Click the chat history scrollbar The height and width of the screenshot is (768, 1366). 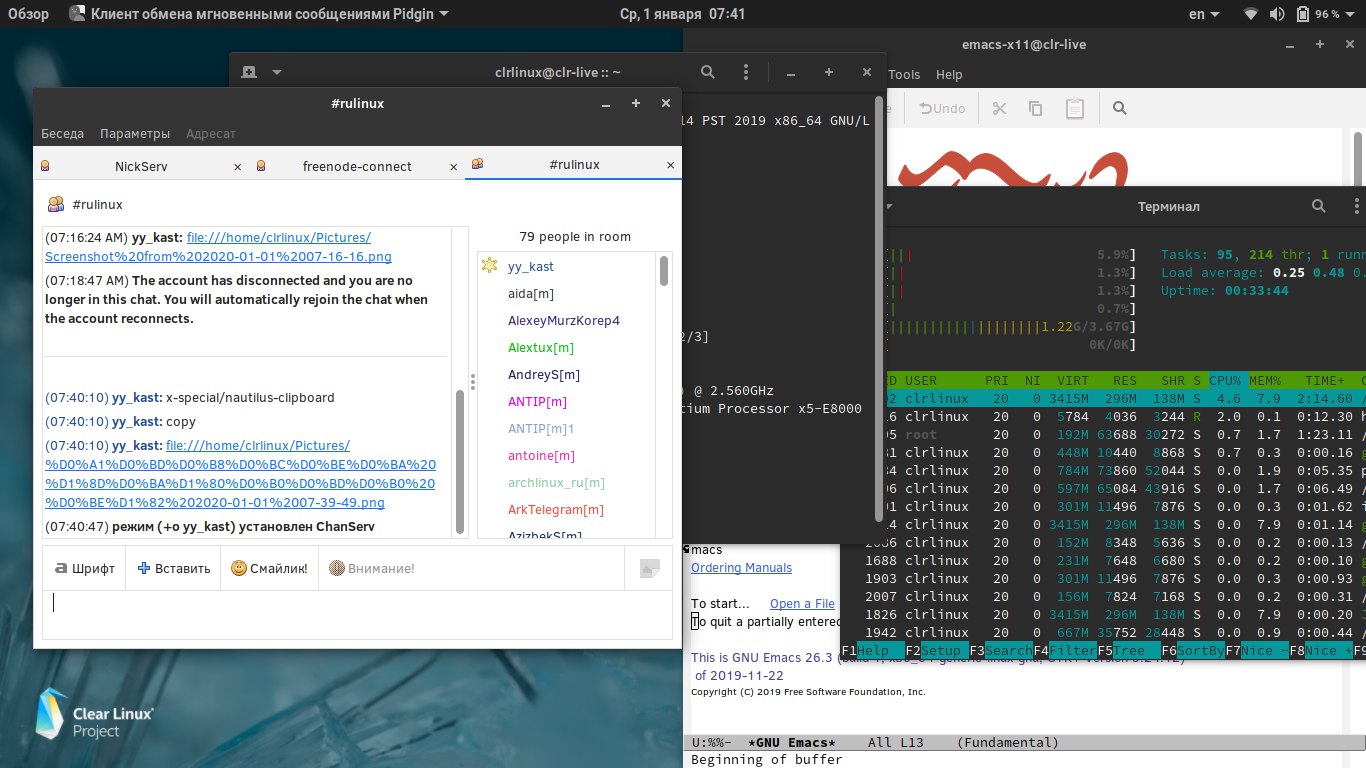[x=460, y=460]
